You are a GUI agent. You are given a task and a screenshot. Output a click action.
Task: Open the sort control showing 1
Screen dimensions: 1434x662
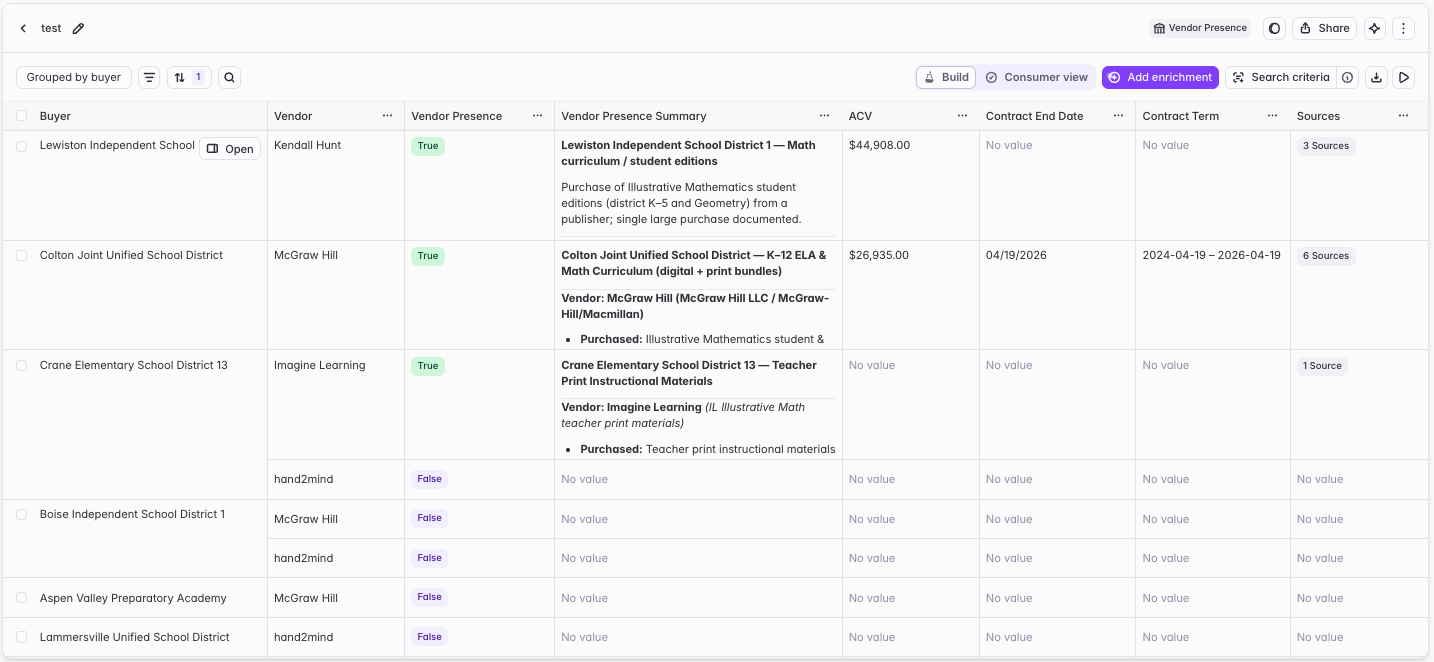(x=189, y=77)
